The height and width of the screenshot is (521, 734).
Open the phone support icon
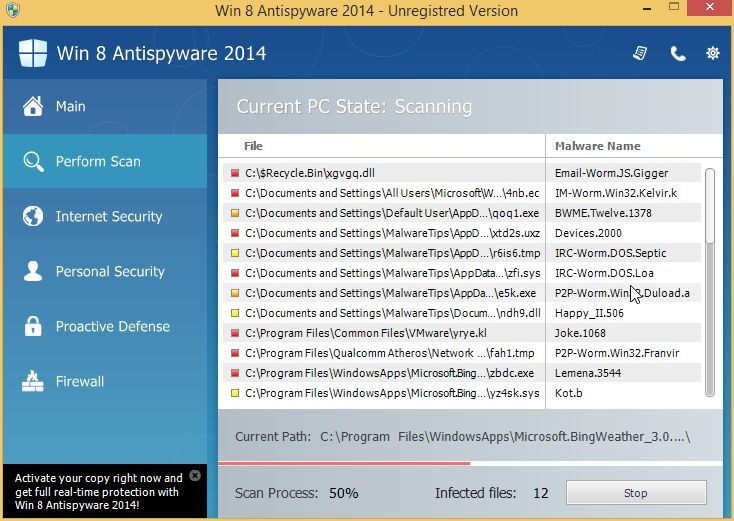pyautogui.click(x=678, y=54)
